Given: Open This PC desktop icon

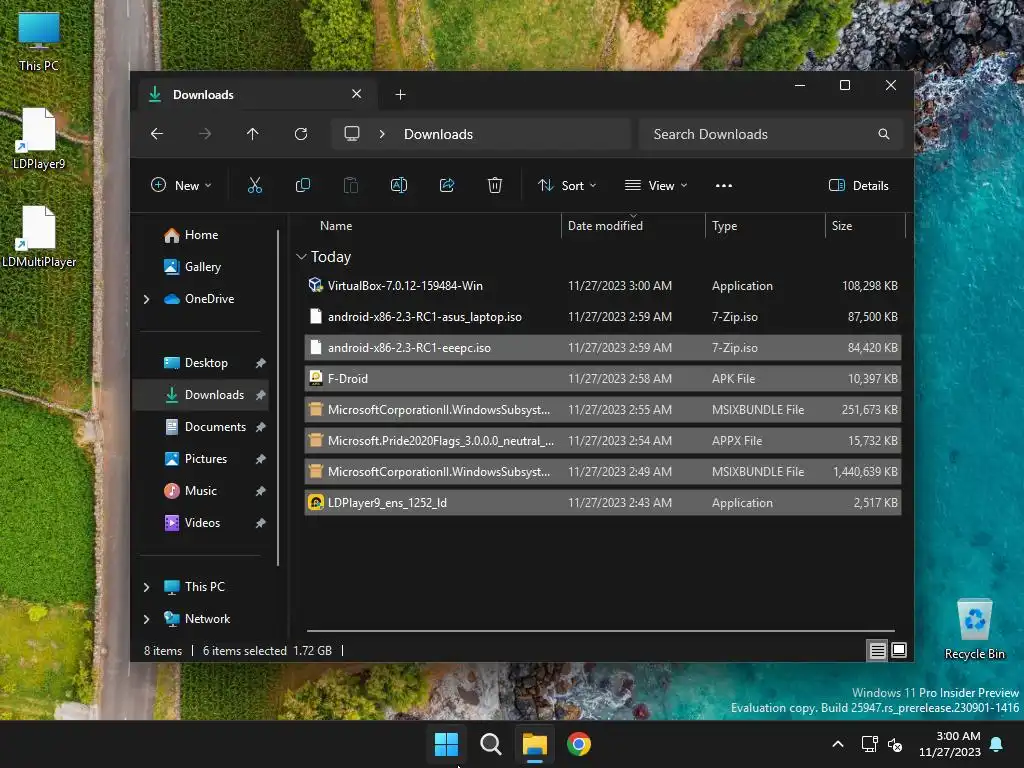Looking at the screenshot, I should pos(39,42).
